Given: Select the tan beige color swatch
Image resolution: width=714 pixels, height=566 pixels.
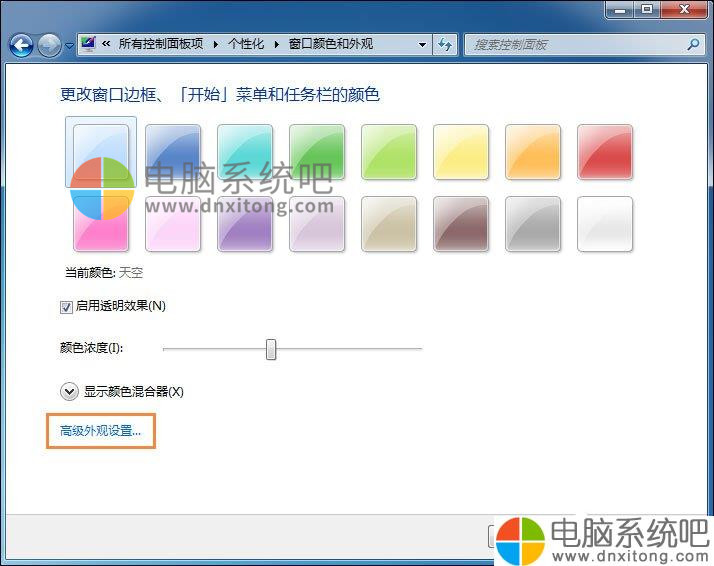Looking at the screenshot, I should click(x=389, y=224).
